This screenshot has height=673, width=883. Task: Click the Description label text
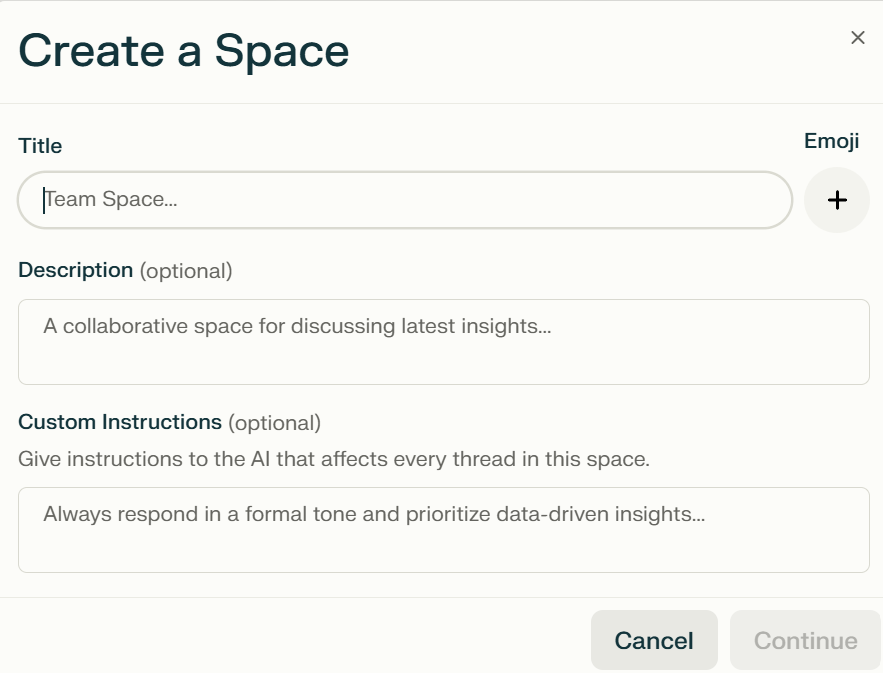75,270
